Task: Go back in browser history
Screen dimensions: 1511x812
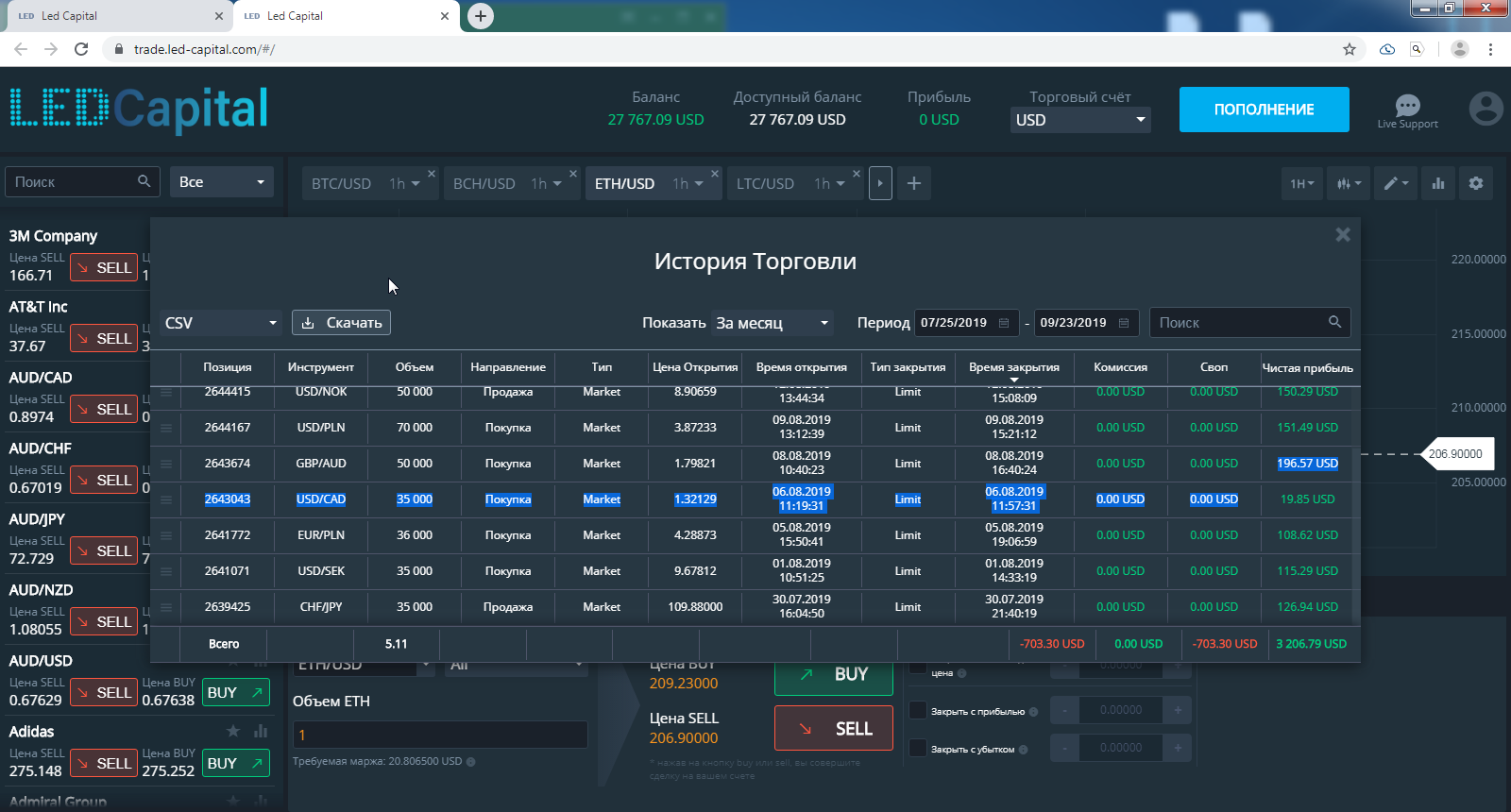Action: [21, 49]
